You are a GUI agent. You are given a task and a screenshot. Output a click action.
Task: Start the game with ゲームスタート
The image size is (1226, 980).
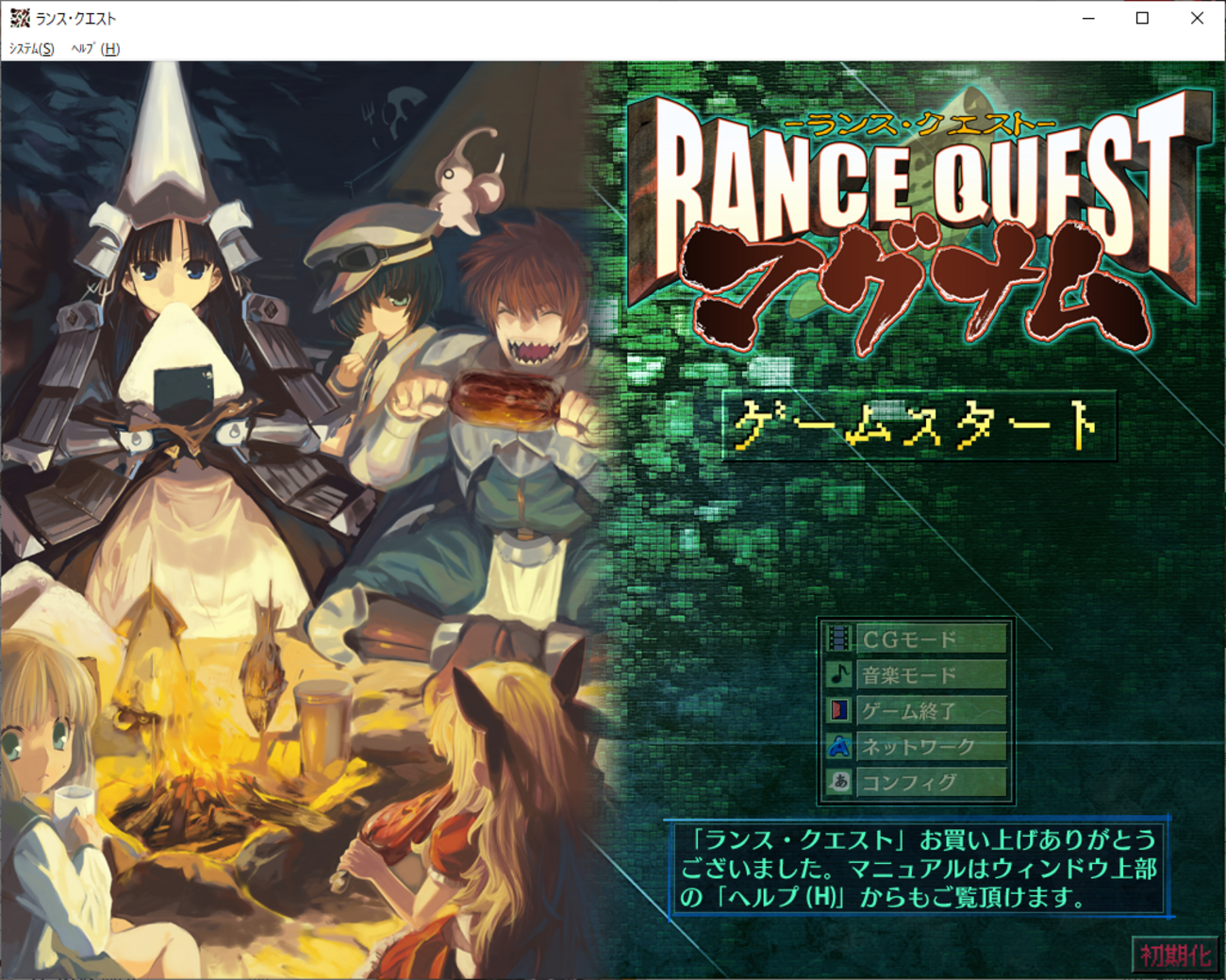click(919, 426)
